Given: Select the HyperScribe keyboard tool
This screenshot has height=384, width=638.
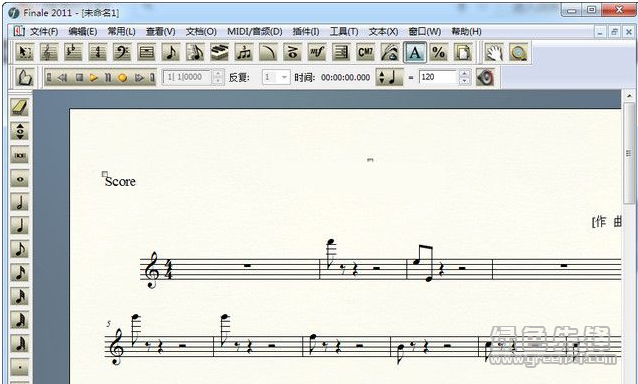Looking at the screenshot, I should coord(219,52).
